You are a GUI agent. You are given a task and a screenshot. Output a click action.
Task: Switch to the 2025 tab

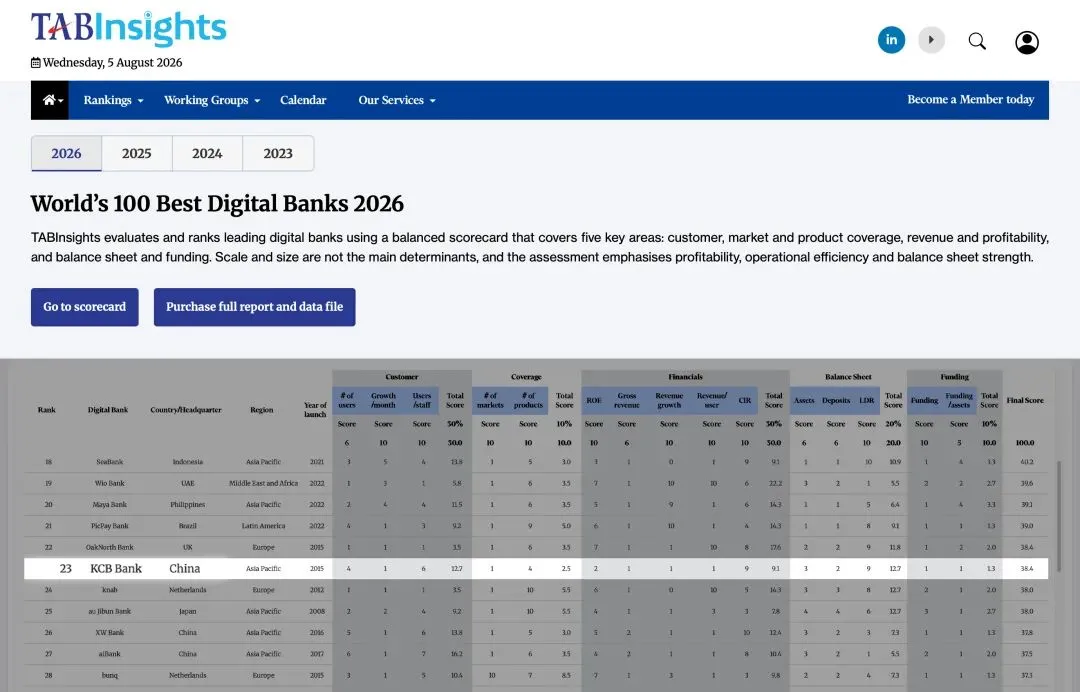(x=136, y=153)
